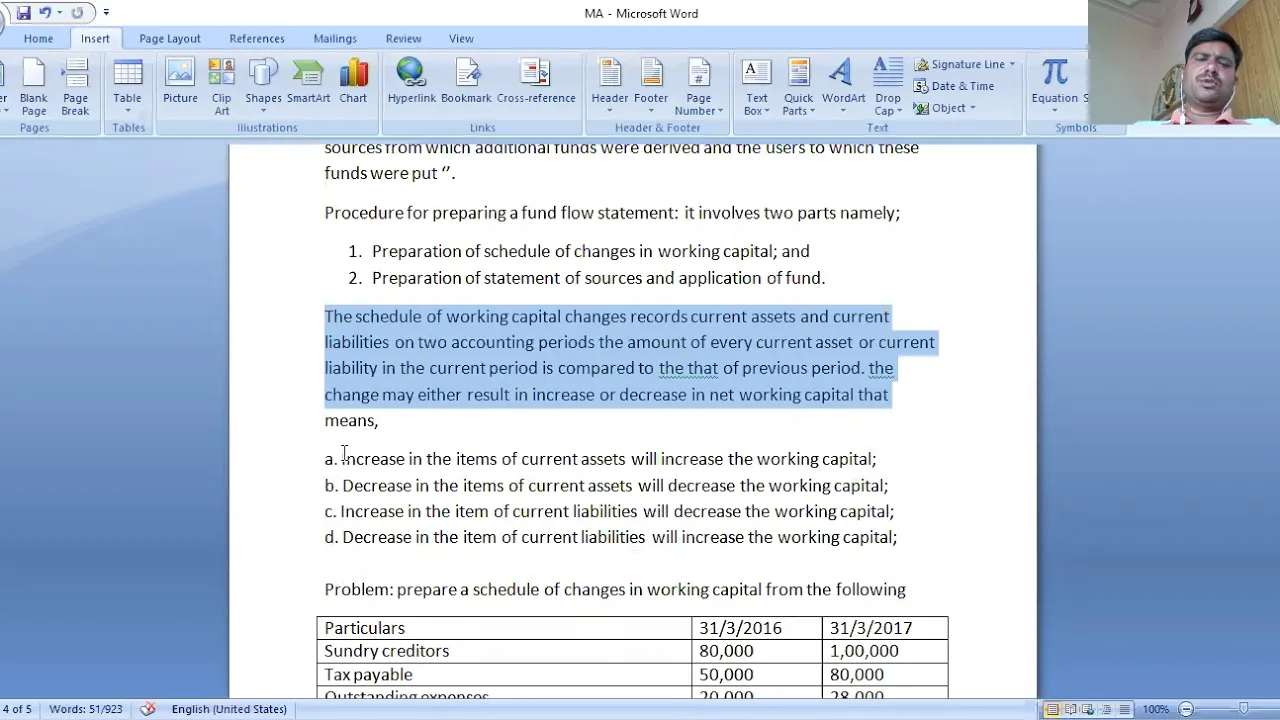Screen dimensions: 1280x720
Task: Click list item 'Preparation of statement of sources'
Action: tap(598, 278)
